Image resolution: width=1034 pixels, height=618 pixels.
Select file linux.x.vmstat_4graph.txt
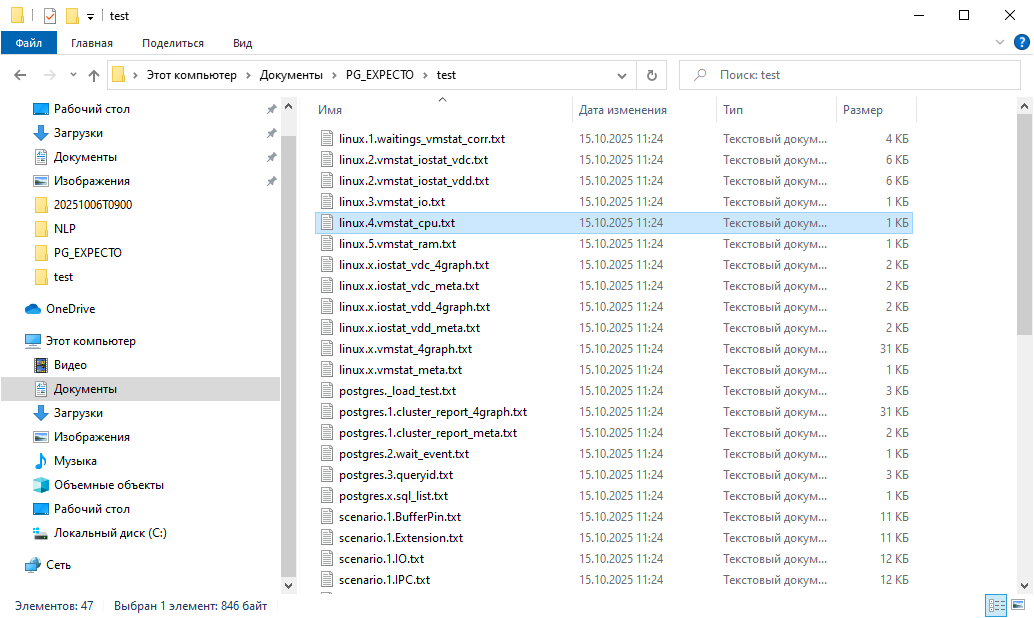click(x=405, y=349)
